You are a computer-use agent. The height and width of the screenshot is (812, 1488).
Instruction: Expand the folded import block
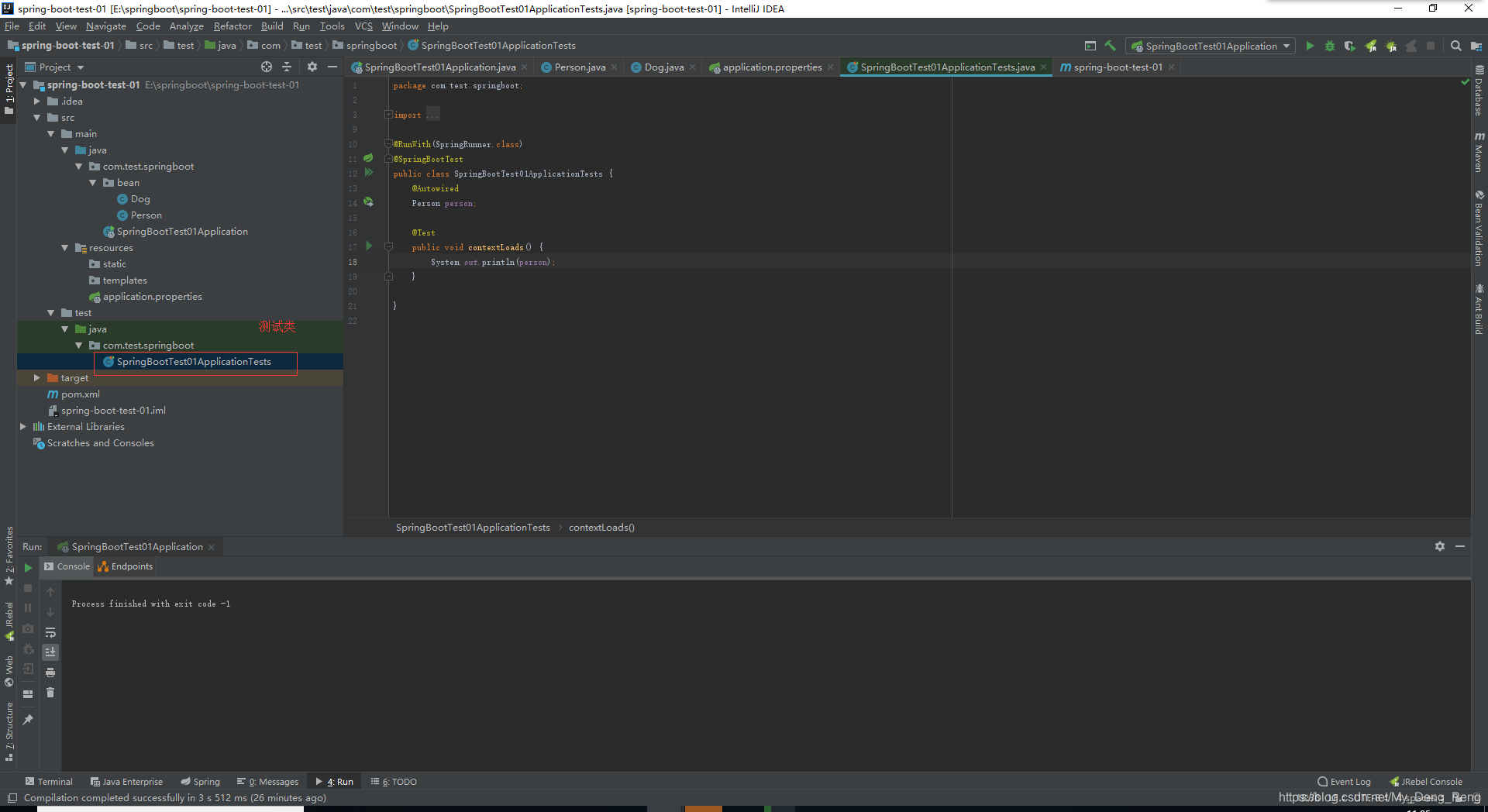(387, 115)
